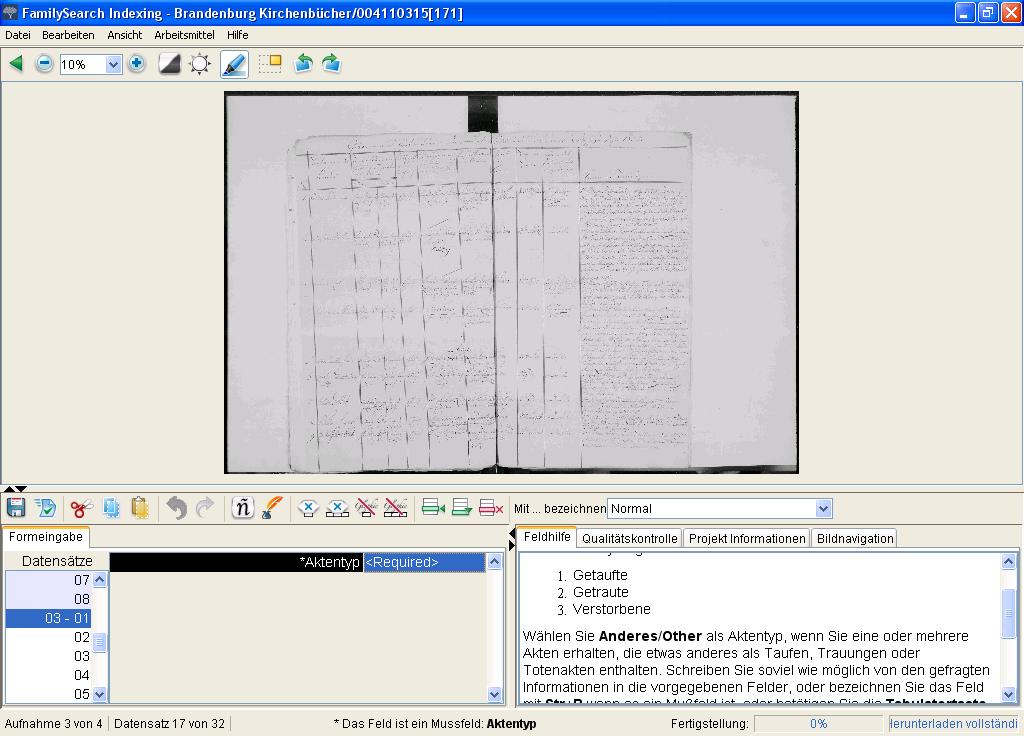Open brightness and contrast adjustment icon
Screen dimensions: 1024x736
pyautogui.click(x=200, y=64)
